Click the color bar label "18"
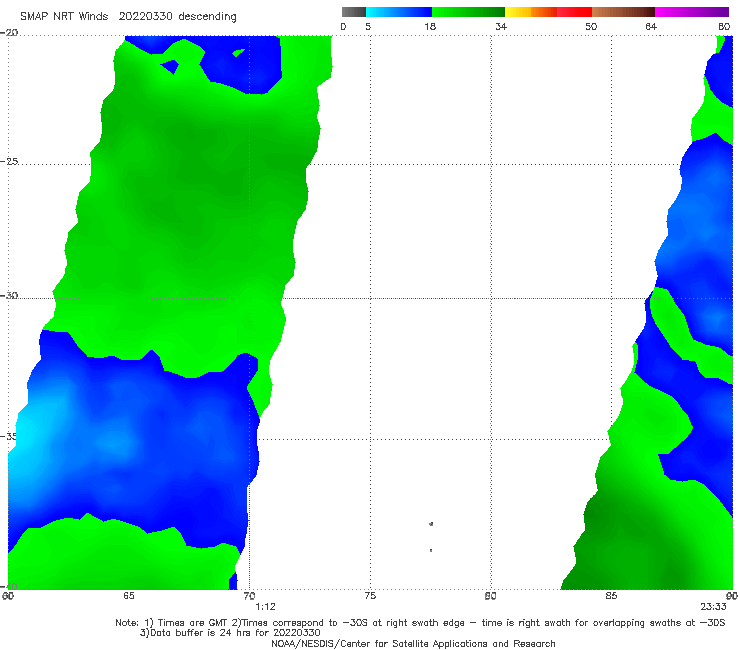740x650 pixels. 429,26
